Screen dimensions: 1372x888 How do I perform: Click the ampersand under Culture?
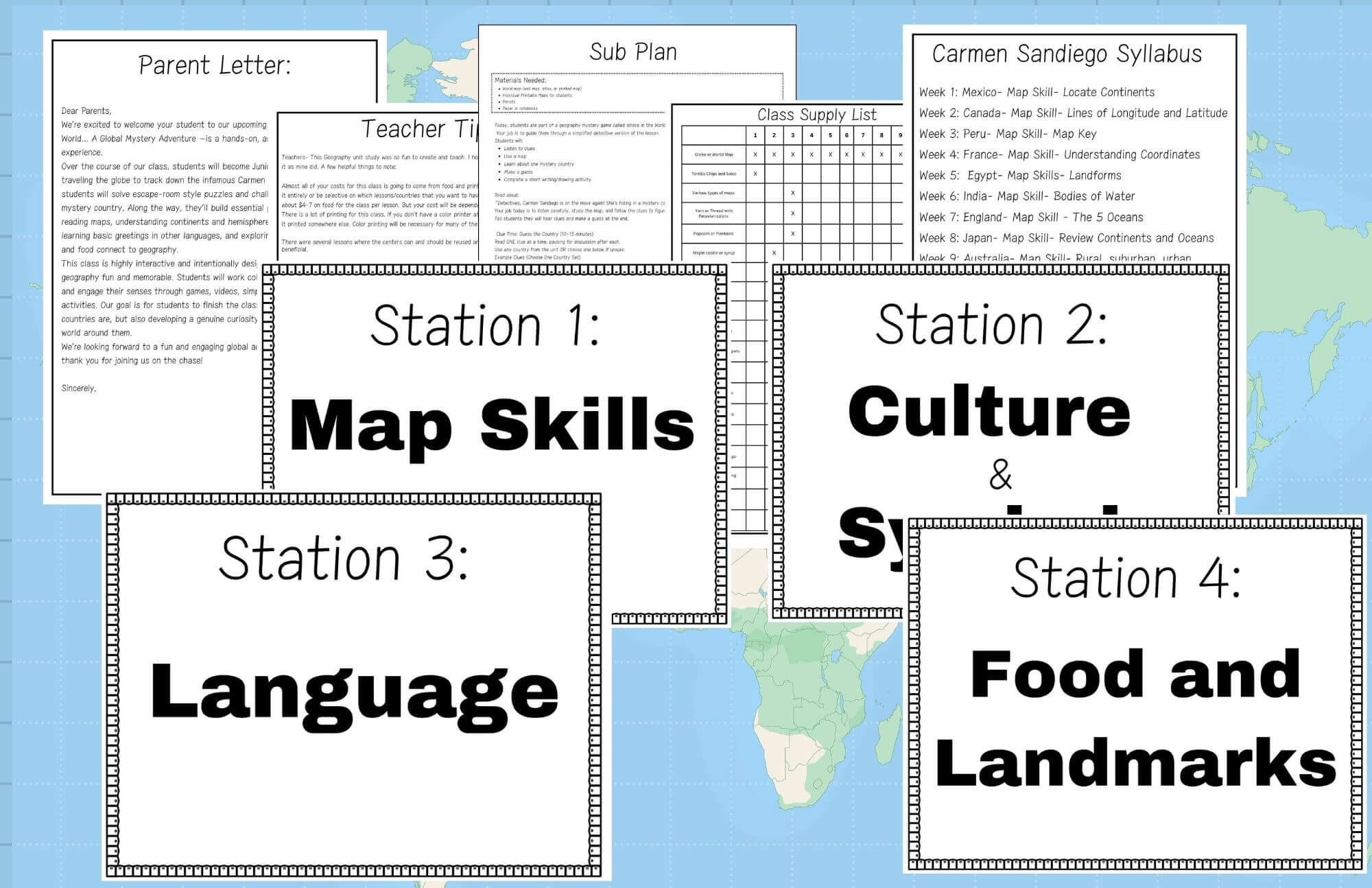pos(1000,475)
